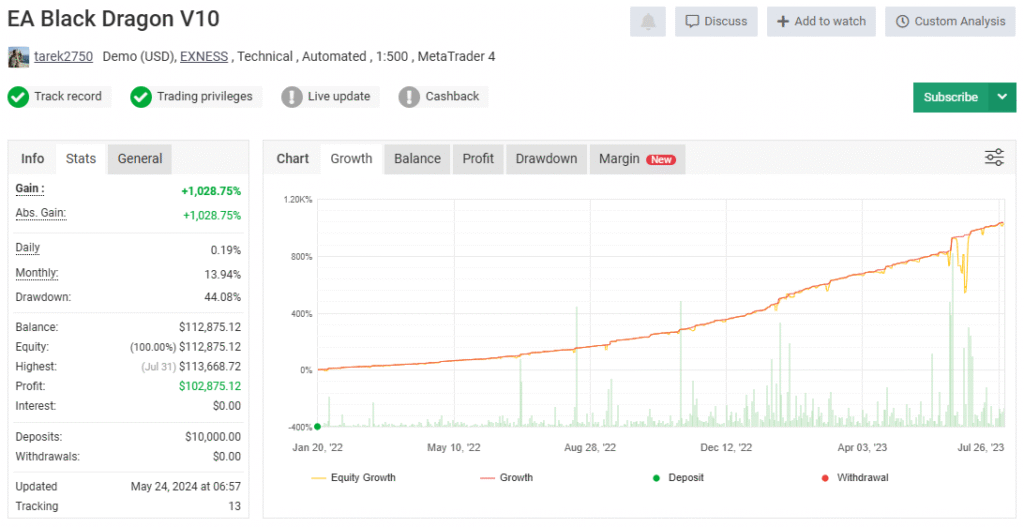The height and width of the screenshot is (527, 1024).
Task: Open the EXNESS broker link
Action: pyautogui.click(x=204, y=57)
